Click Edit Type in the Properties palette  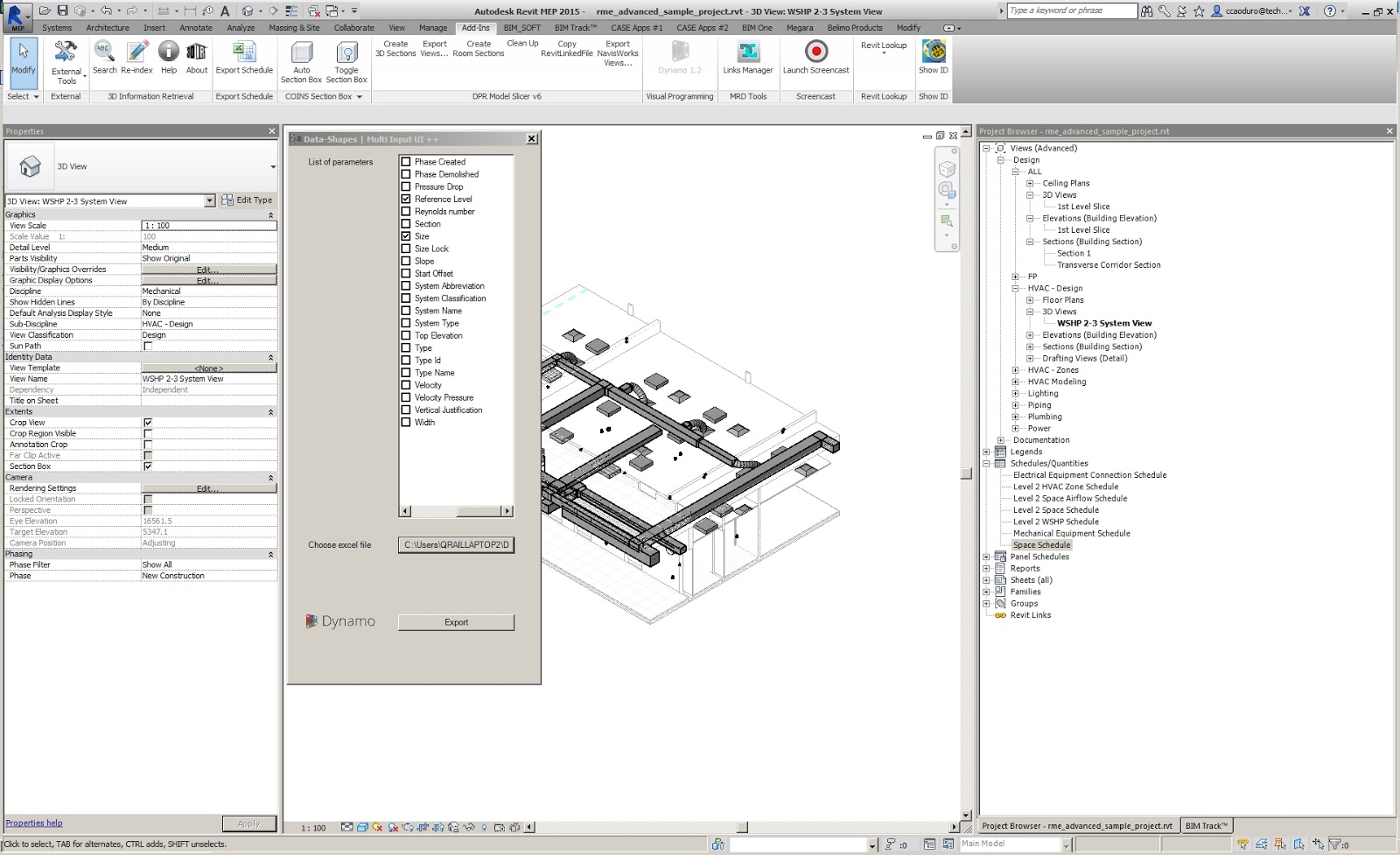[248, 200]
